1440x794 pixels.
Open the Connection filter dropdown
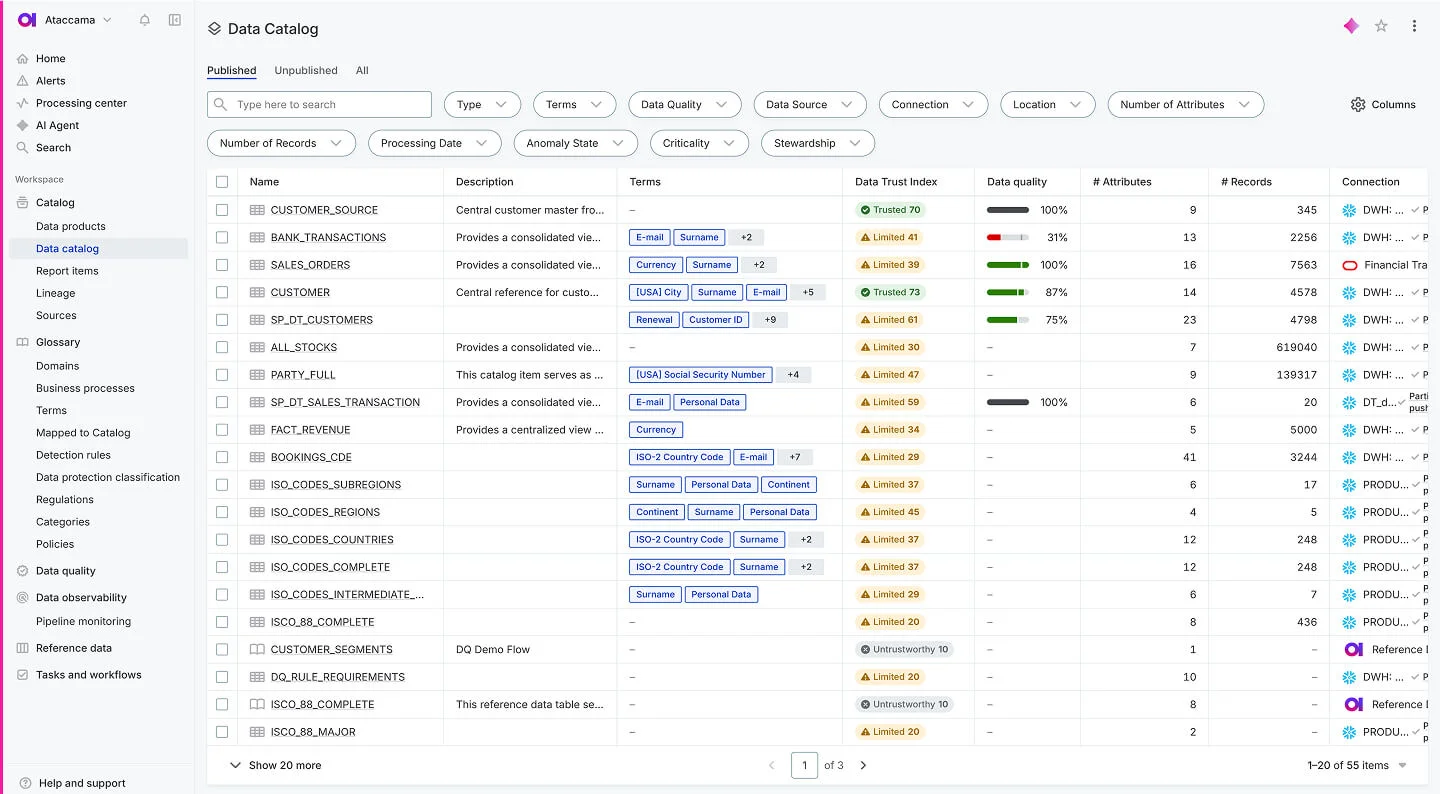[933, 104]
